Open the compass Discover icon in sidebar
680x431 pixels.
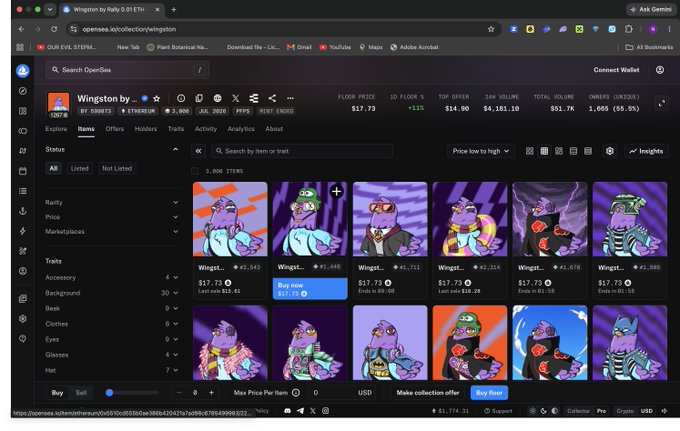[x=23, y=91]
